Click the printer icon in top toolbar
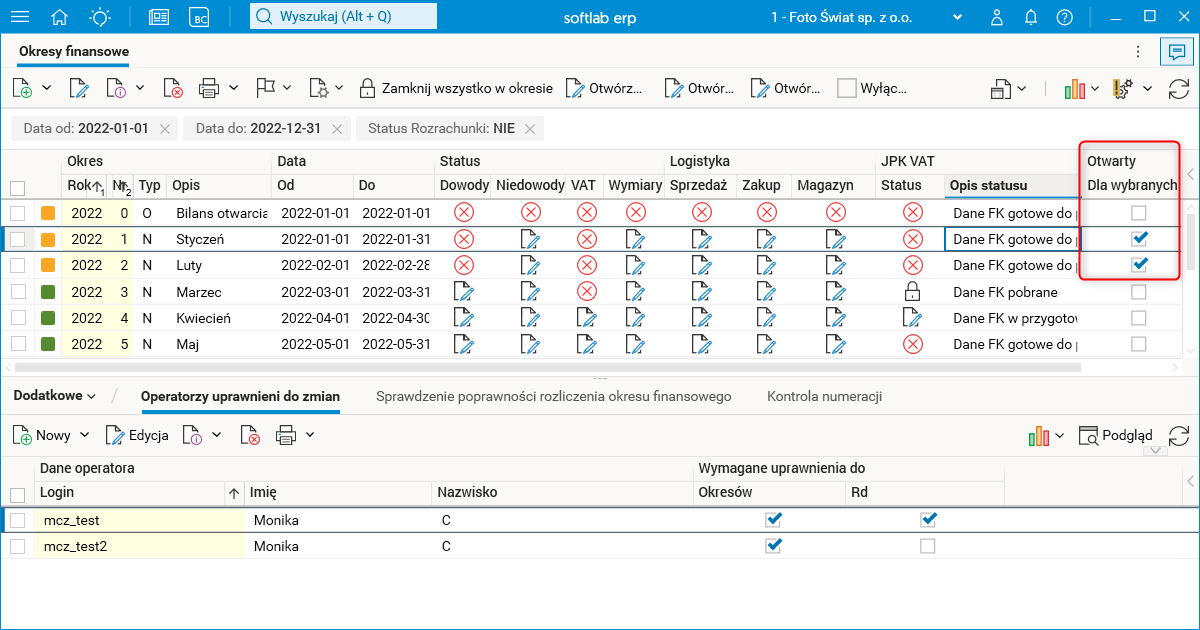The width and height of the screenshot is (1200, 630). [x=209, y=88]
